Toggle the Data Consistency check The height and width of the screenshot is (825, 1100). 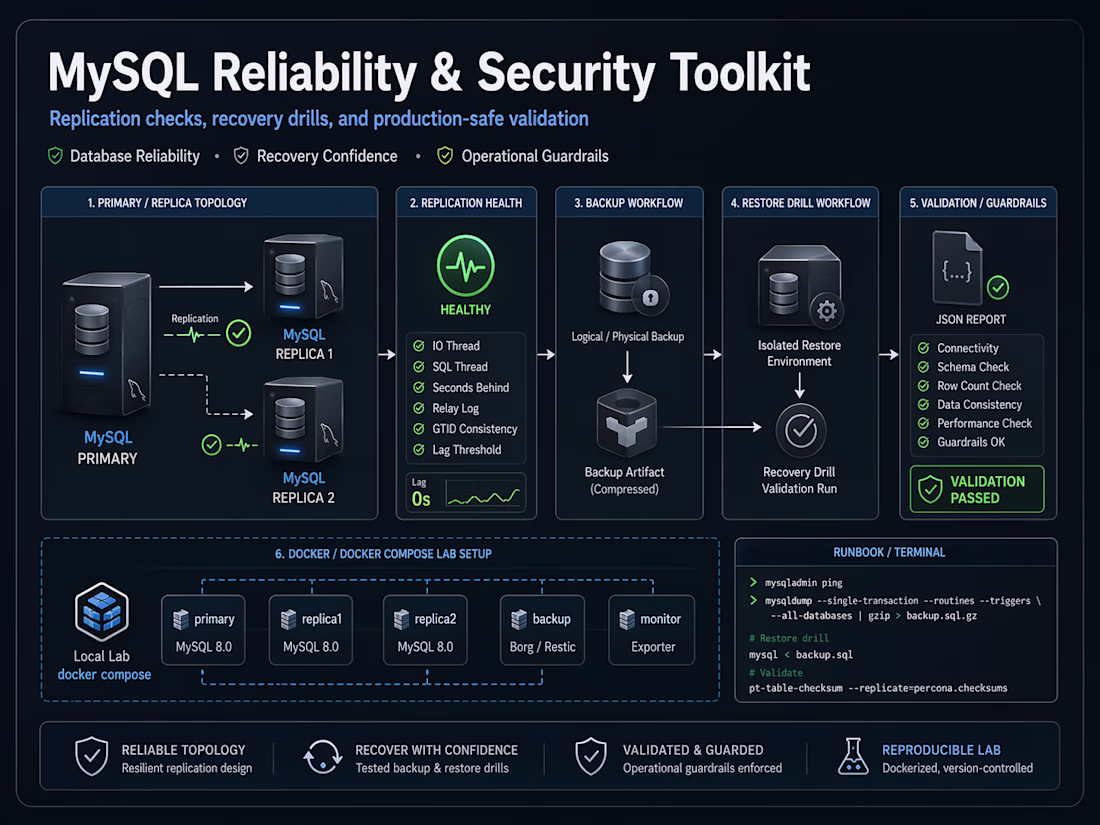point(923,405)
